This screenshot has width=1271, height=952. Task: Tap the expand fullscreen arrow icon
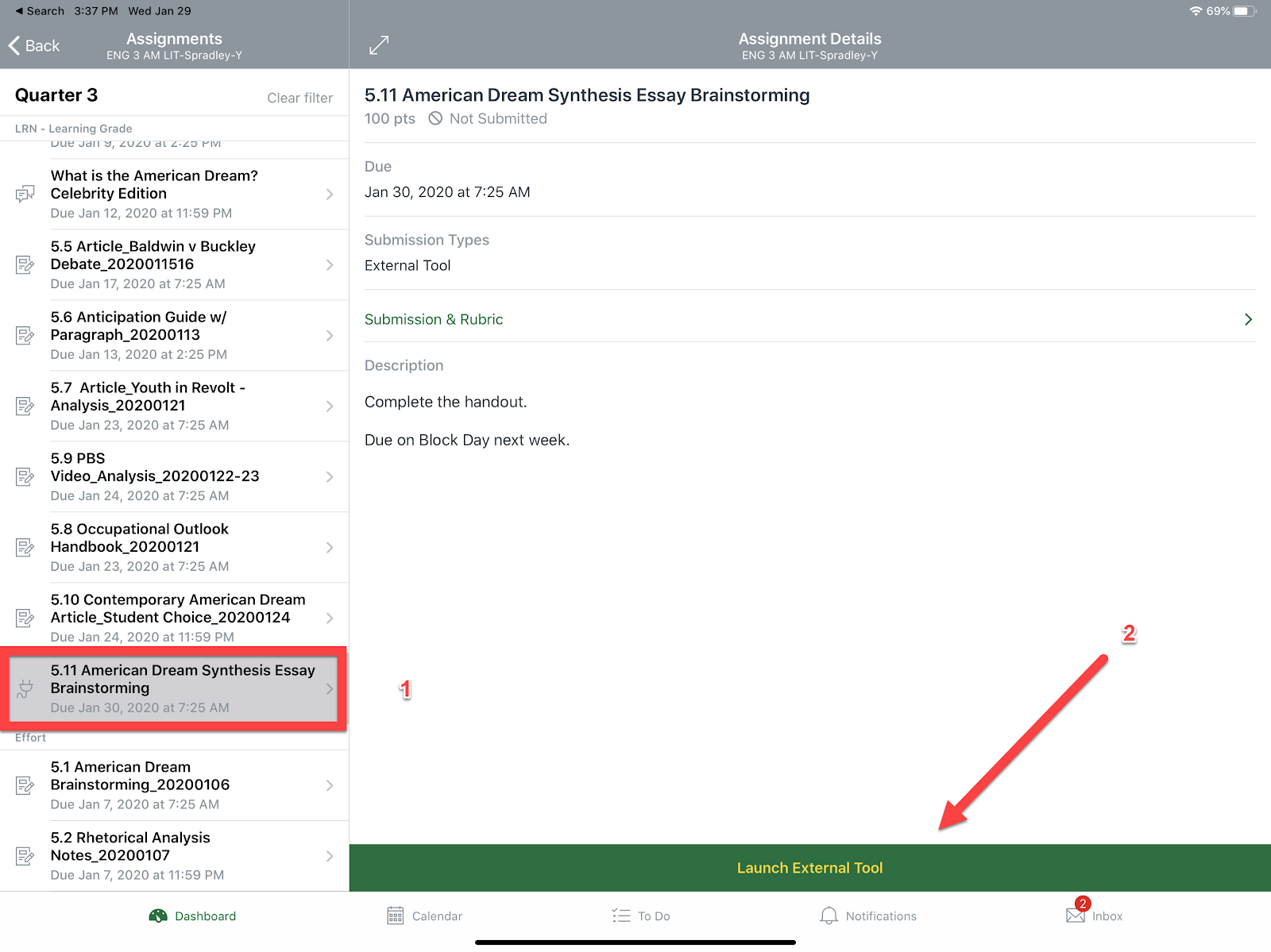tap(379, 44)
